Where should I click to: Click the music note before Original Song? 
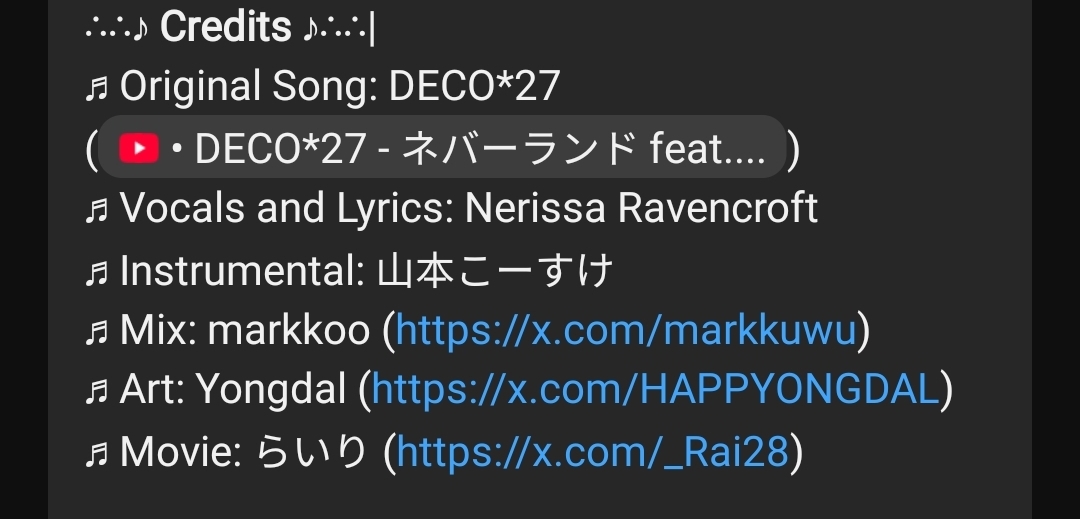click(97, 88)
